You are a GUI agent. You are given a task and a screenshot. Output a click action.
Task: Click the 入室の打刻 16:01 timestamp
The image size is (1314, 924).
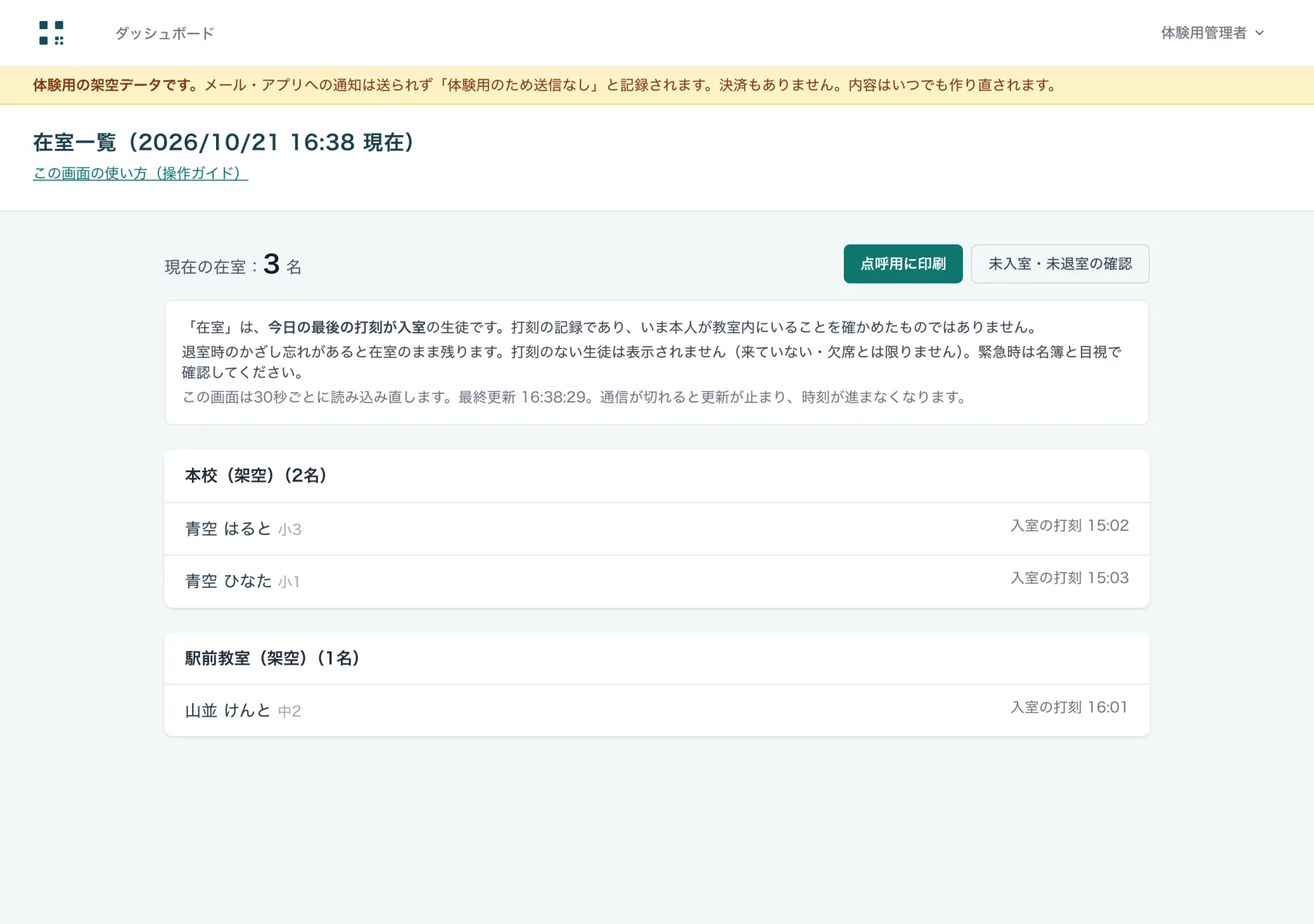pos(1069,707)
